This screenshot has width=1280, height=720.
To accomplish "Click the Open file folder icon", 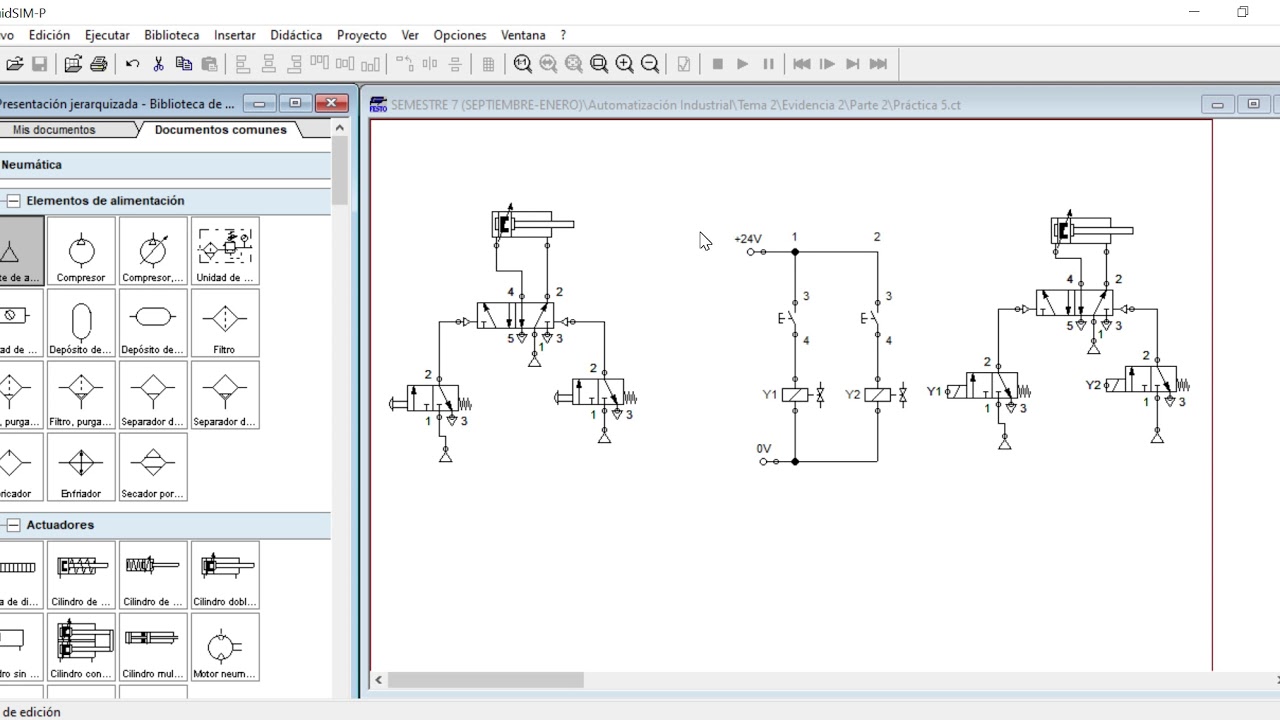I will (x=14, y=64).
